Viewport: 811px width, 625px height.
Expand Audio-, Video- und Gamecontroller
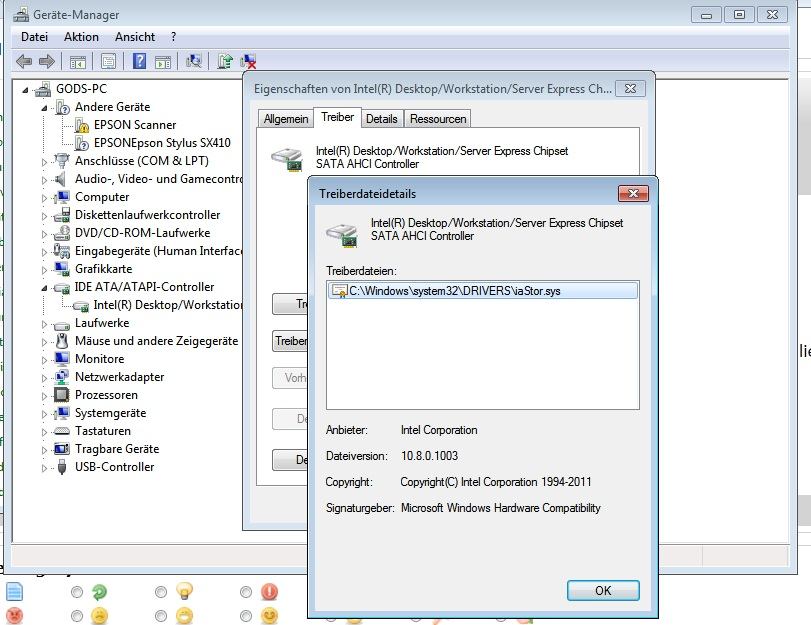click(44, 180)
